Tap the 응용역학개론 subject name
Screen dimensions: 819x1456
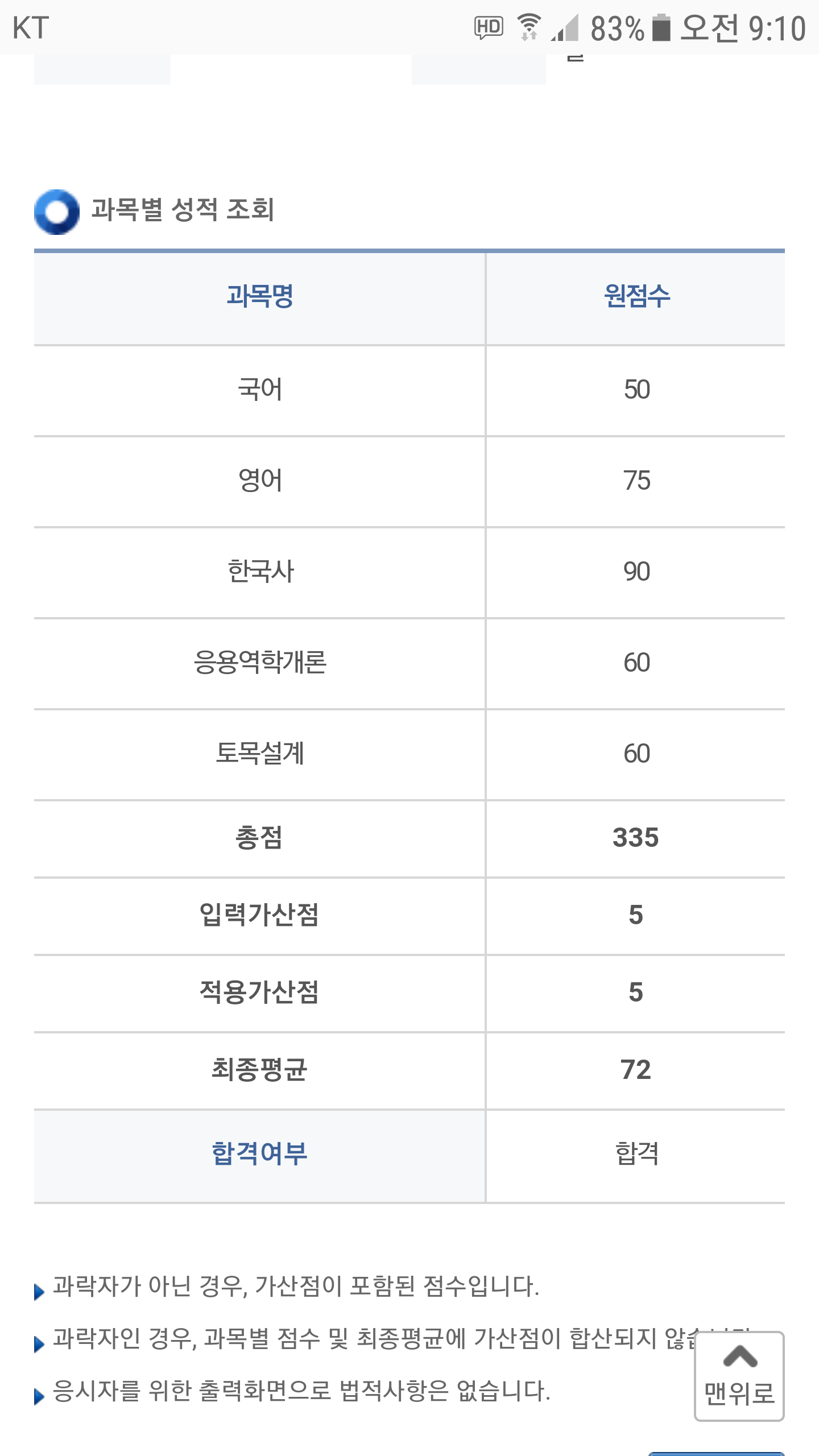[260, 663]
